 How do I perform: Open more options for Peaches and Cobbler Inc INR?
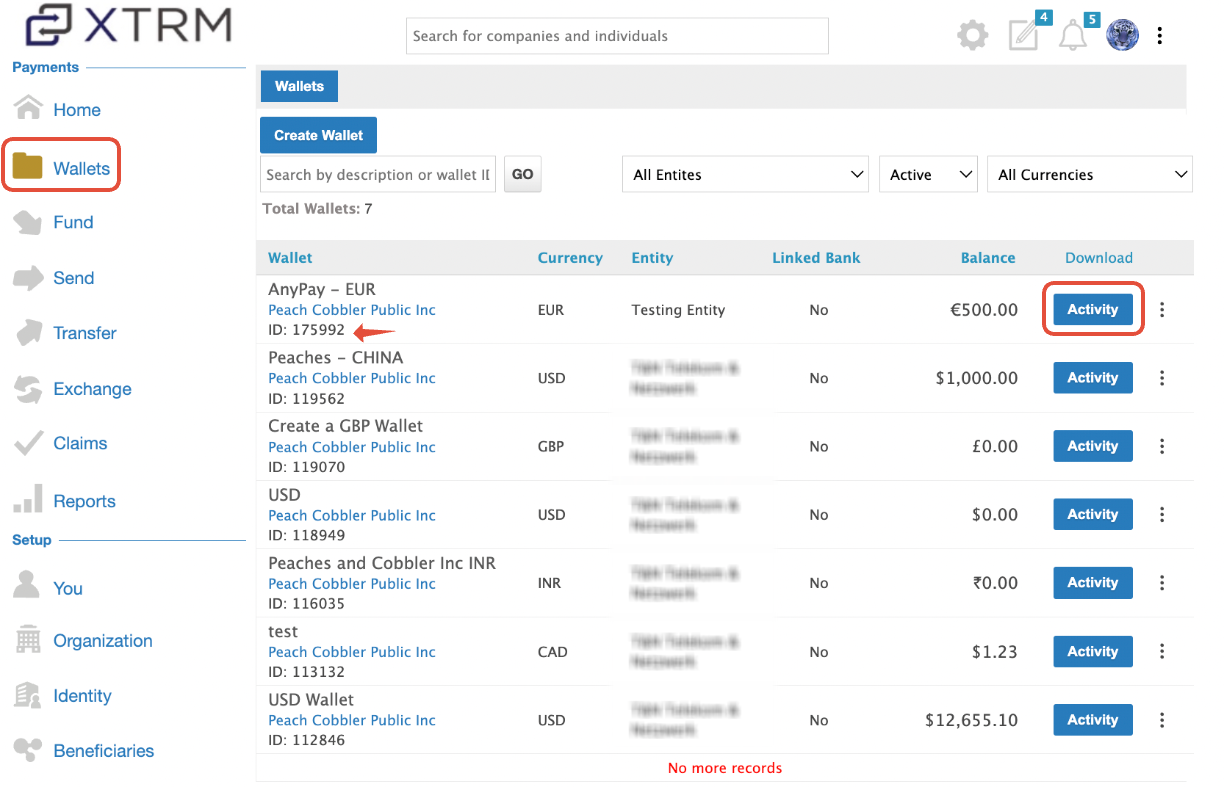1162,583
